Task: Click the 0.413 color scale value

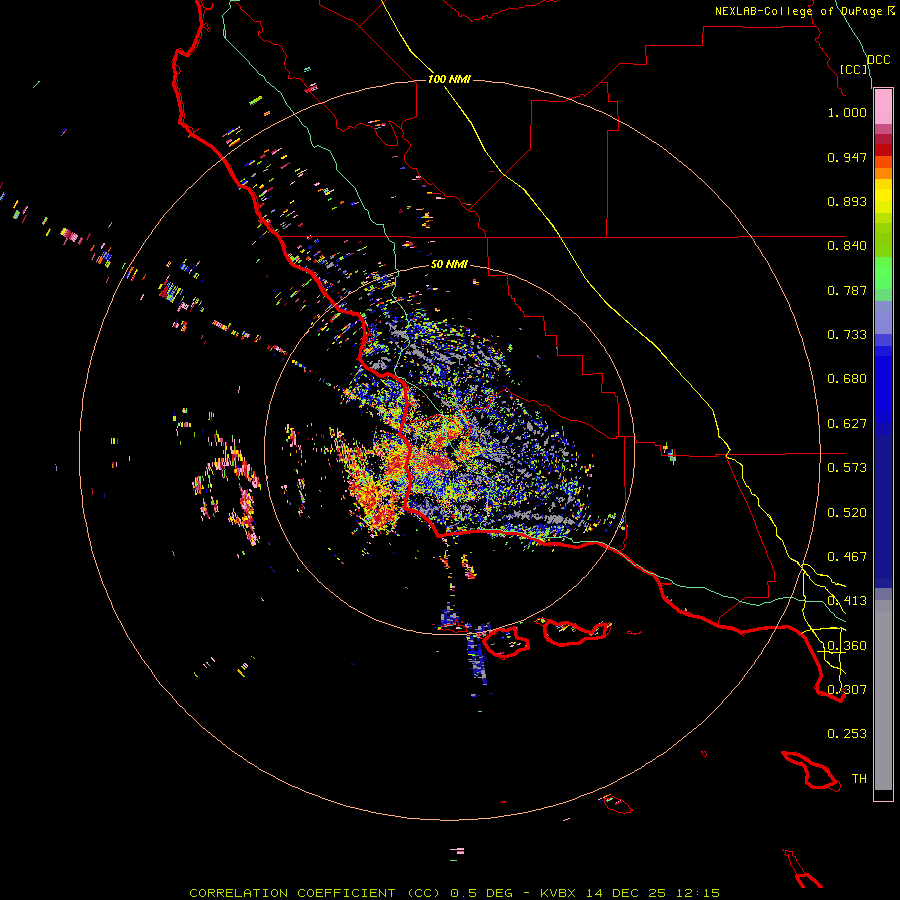Action: 847,601
